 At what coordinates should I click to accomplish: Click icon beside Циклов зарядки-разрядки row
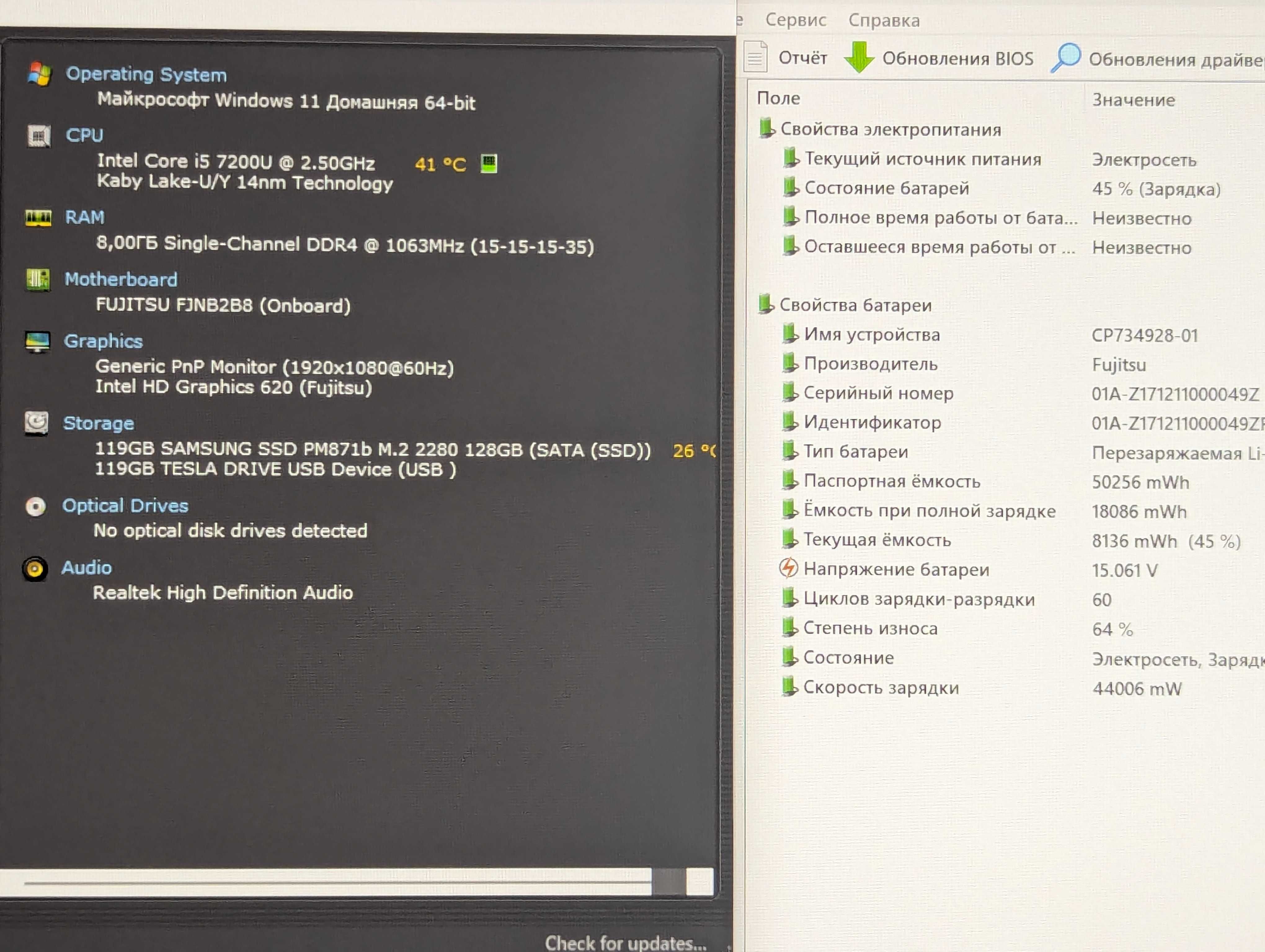(x=789, y=598)
